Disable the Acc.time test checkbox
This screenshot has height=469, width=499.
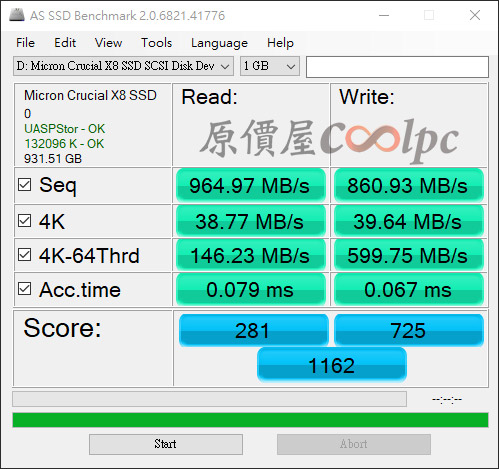25,289
